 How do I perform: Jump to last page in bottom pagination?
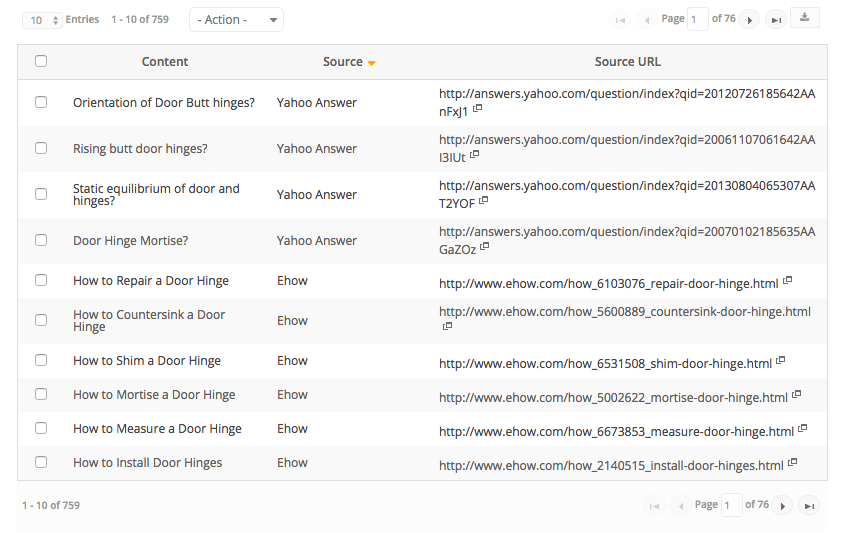809,506
